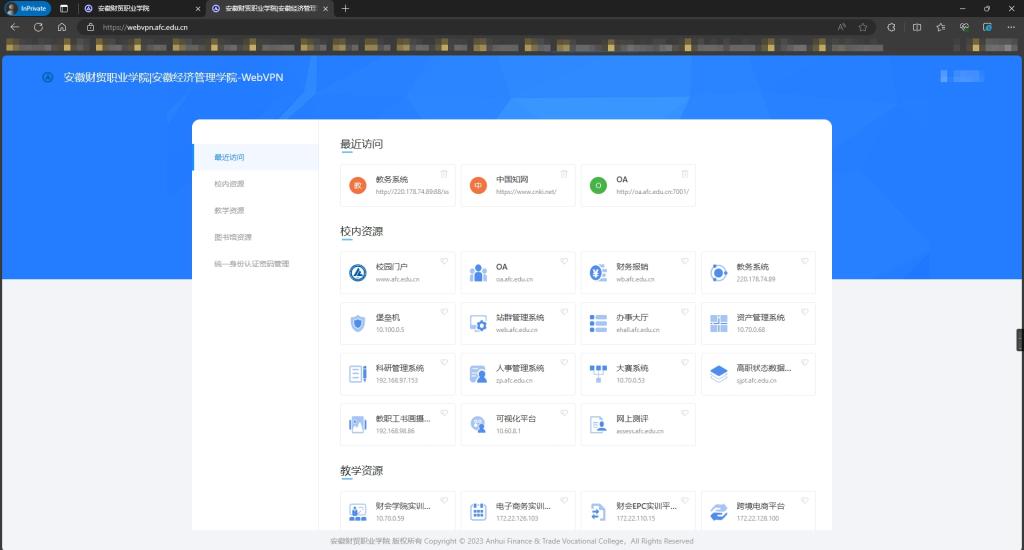Image resolution: width=1024 pixels, height=550 pixels.
Task: Toggle favorite heart on 可视化平台 card
Action: tap(564, 414)
